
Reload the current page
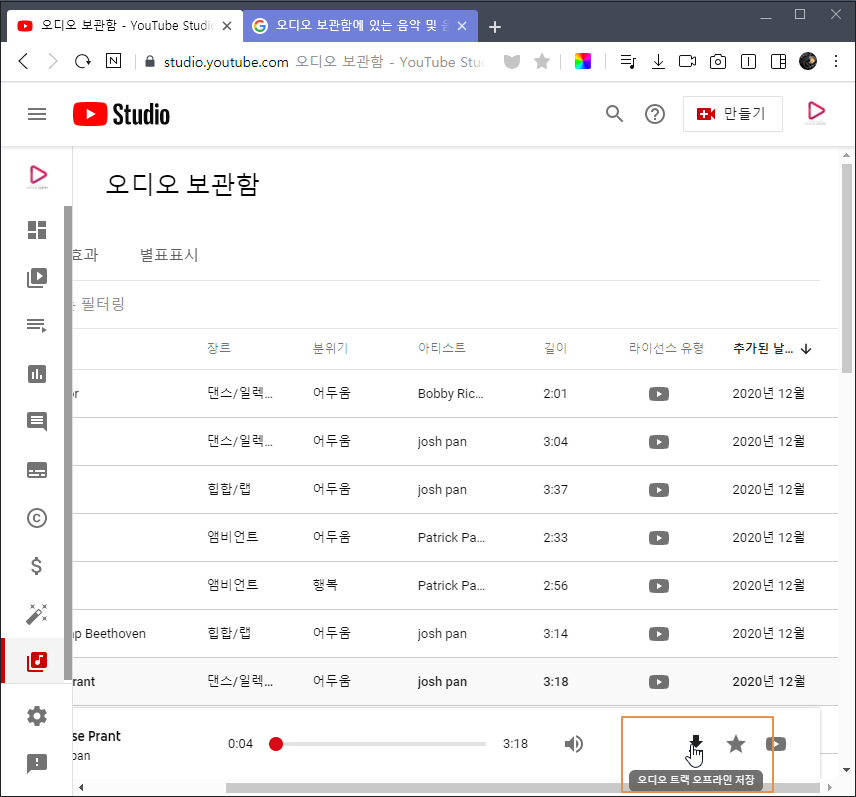(82, 61)
